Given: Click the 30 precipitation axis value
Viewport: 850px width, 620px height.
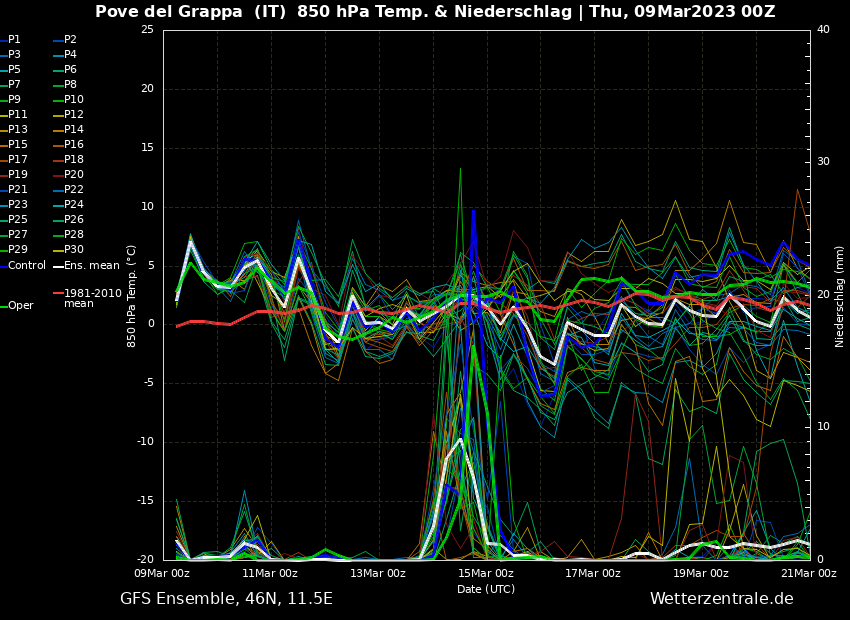Looking at the screenshot, I should [823, 162].
